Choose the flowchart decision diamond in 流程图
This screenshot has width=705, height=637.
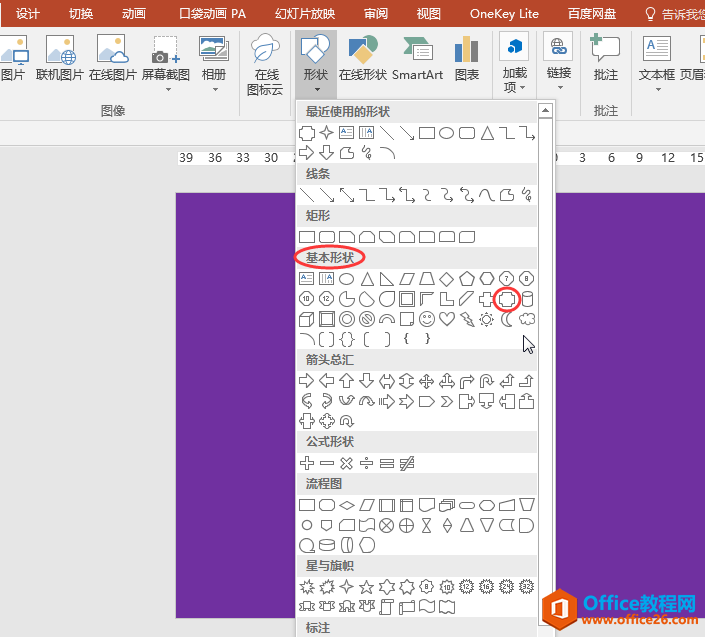[x=347, y=506]
